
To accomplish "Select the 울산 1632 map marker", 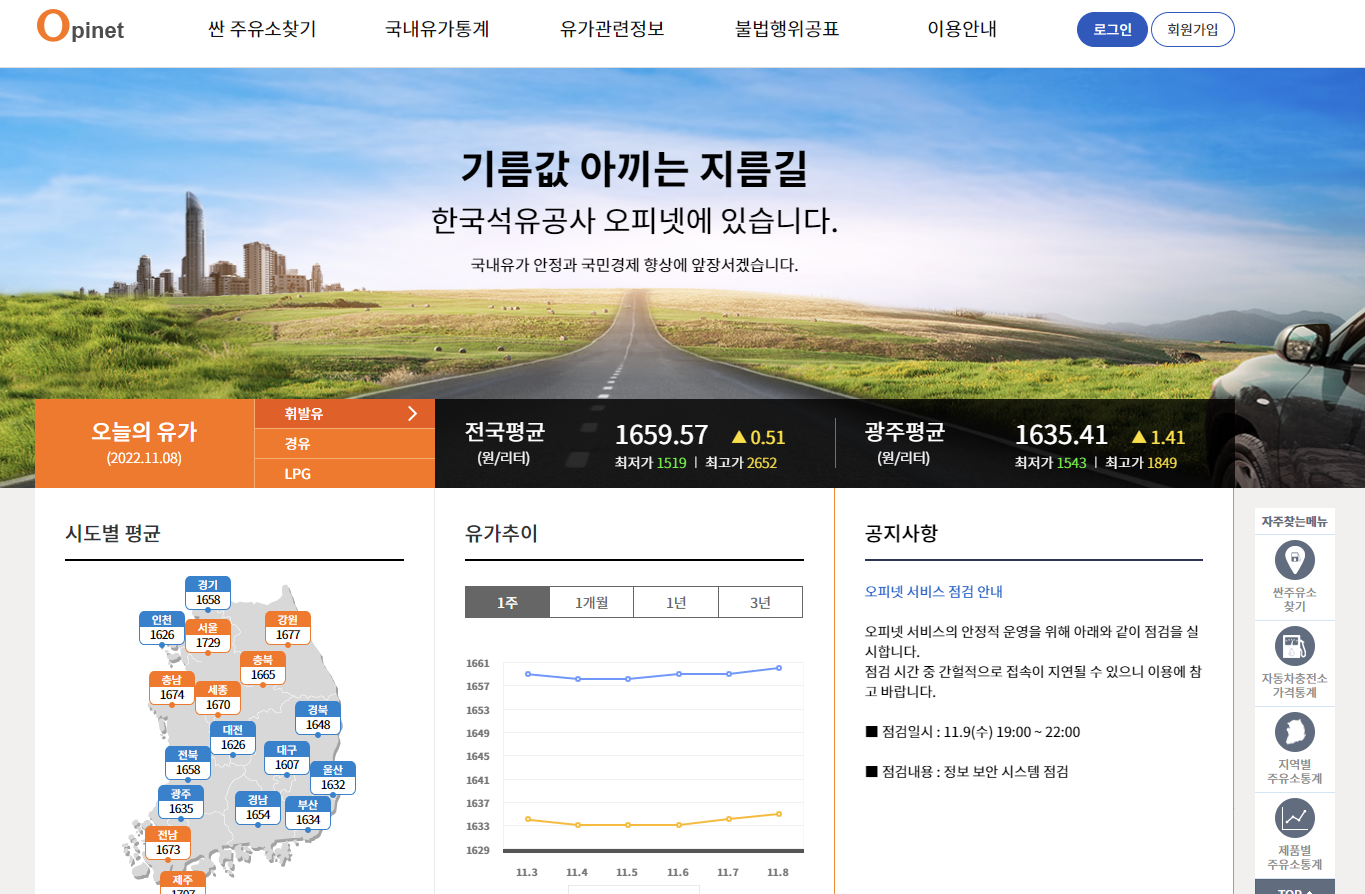I will [x=333, y=778].
